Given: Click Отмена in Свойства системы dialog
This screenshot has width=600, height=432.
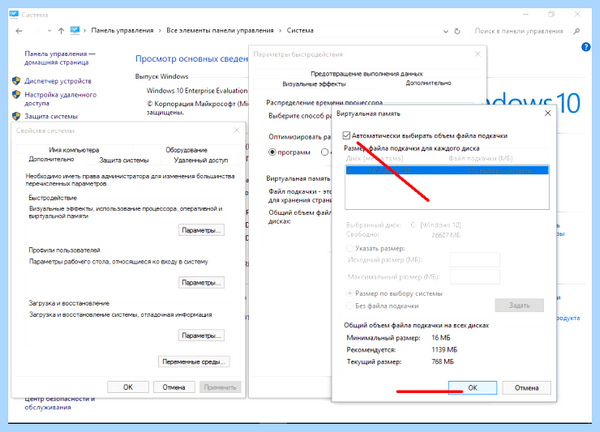Looking at the screenshot, I should (174, 387).
